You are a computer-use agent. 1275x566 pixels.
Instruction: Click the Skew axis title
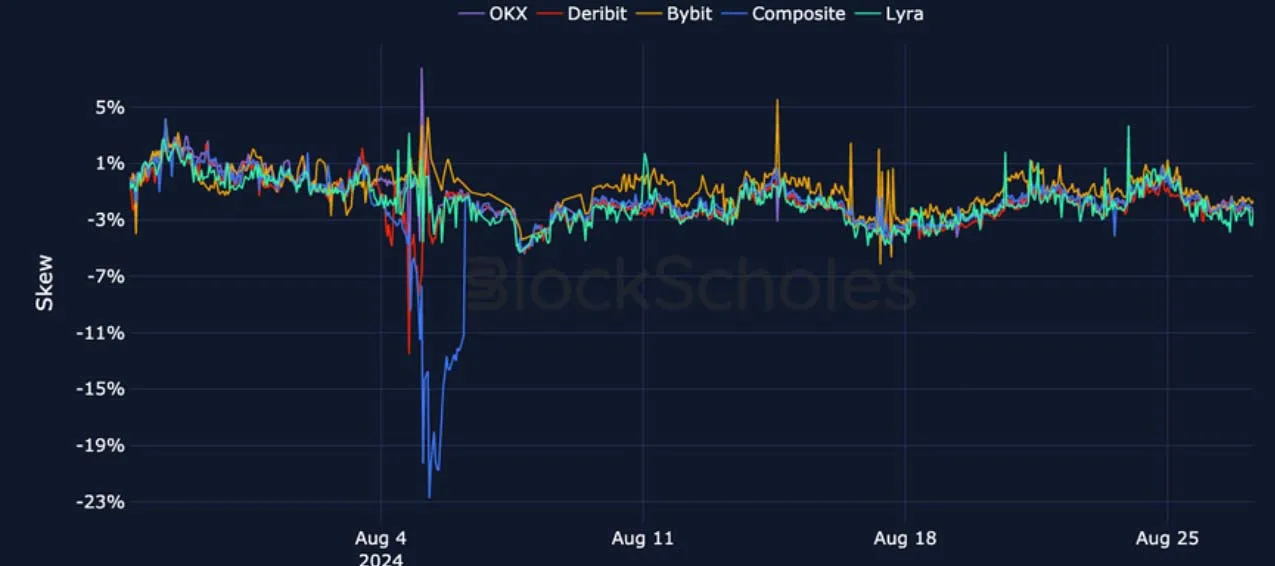point(45,282)
